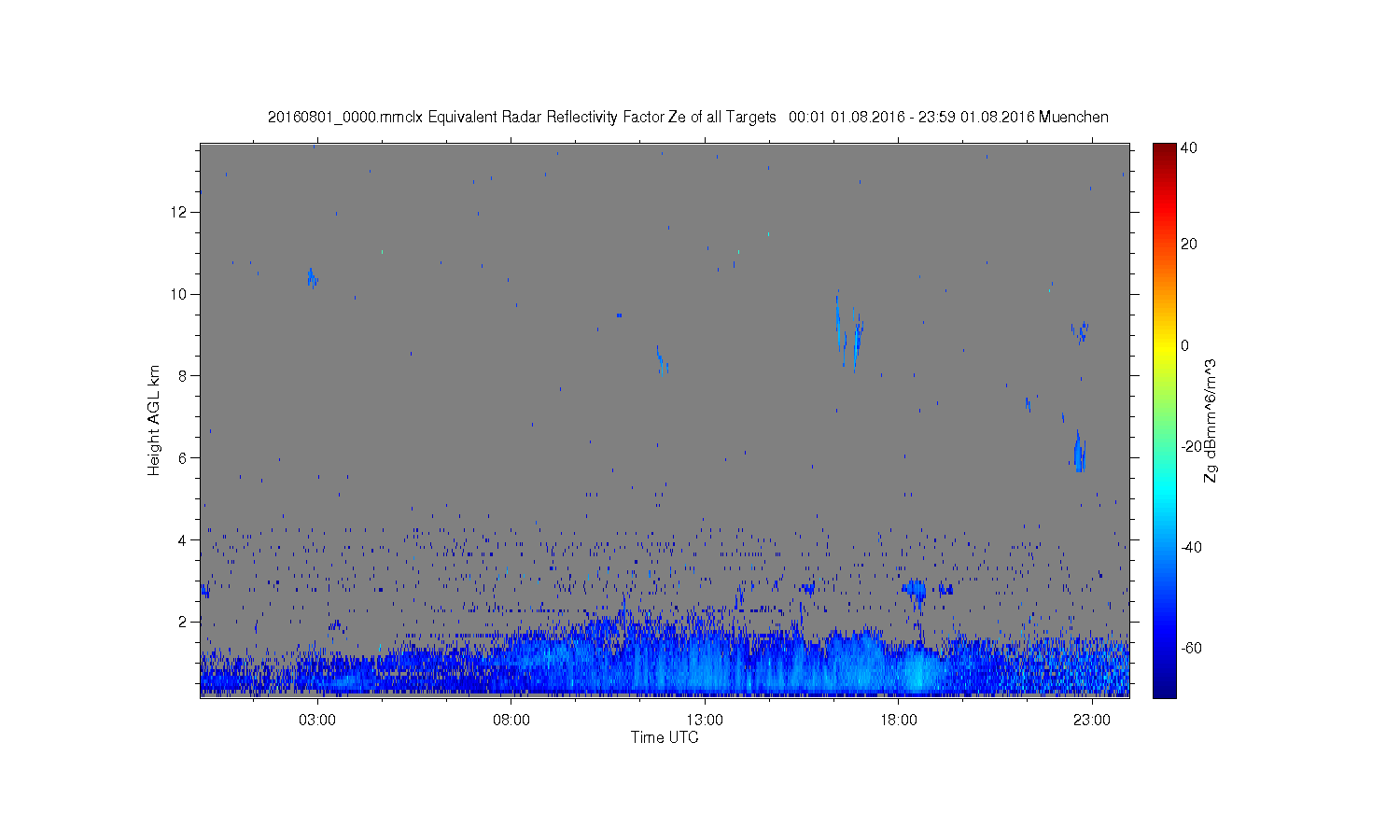This screenshot has width=1400, height=840.
Task: Click the 03:00 time tick label
Action: click(317, 721)
